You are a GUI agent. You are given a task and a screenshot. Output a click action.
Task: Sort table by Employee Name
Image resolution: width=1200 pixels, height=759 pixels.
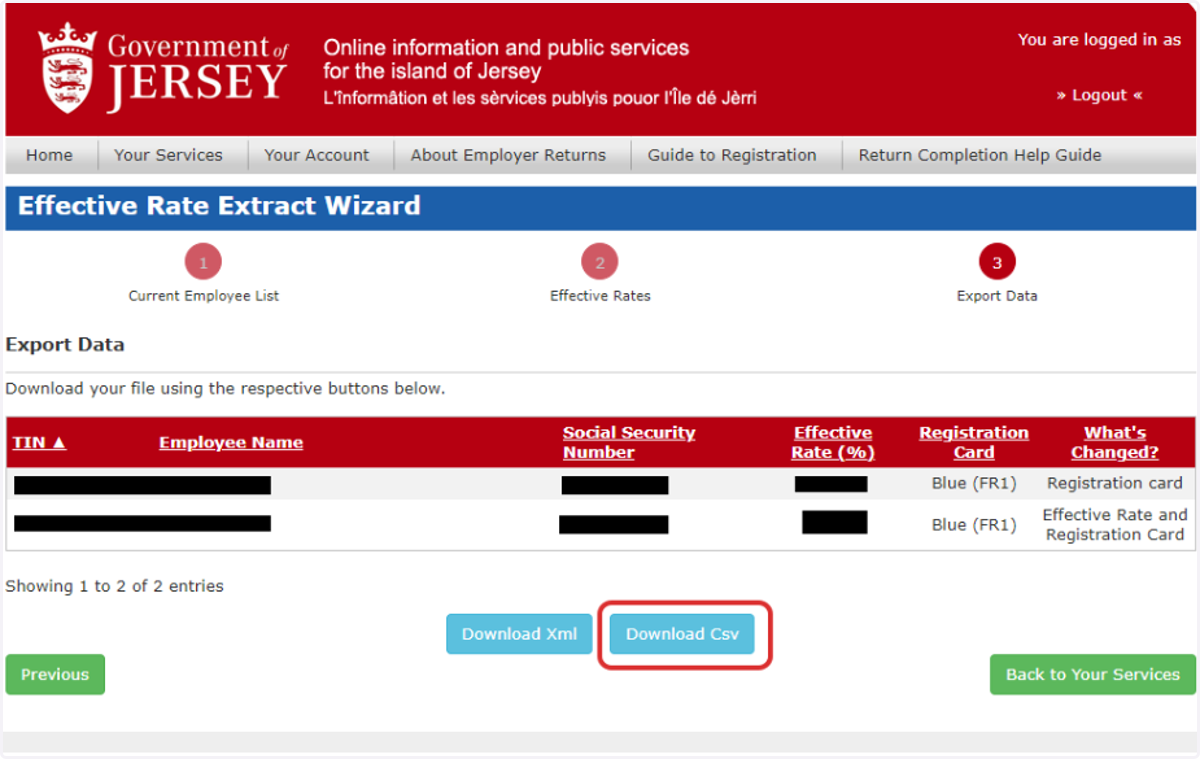pos(231,442)
